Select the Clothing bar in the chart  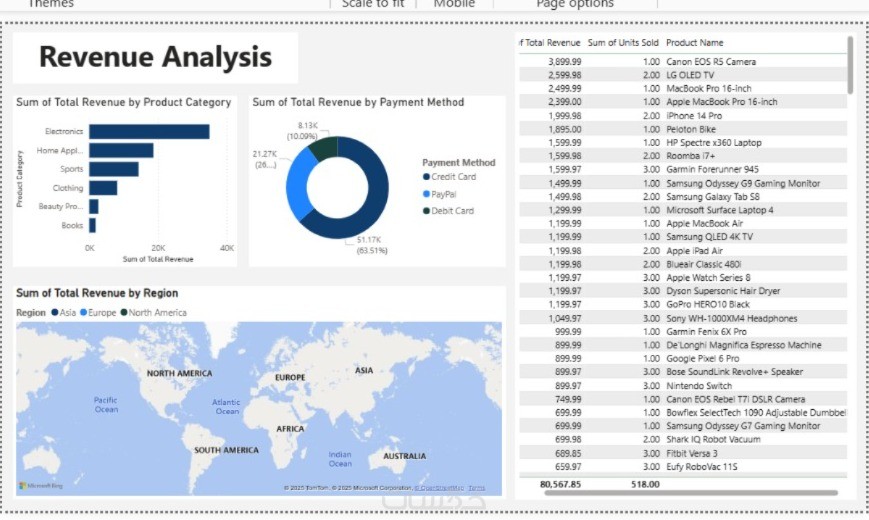103,188
